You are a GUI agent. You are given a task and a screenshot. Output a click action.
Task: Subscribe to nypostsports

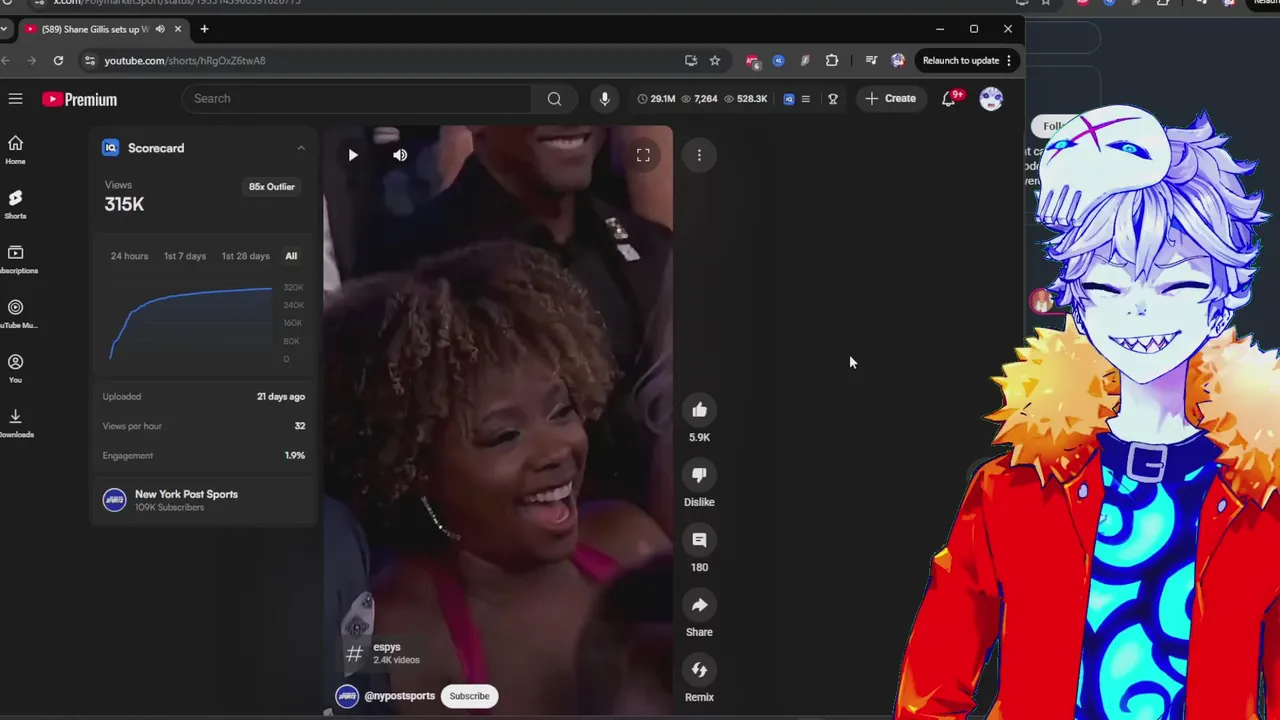pyautogui.click(x=469, y=696)
